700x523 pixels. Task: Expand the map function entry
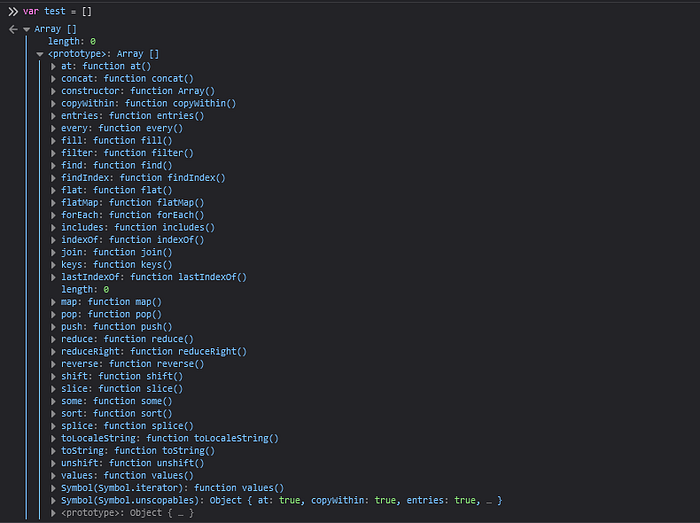click(53, 302)
